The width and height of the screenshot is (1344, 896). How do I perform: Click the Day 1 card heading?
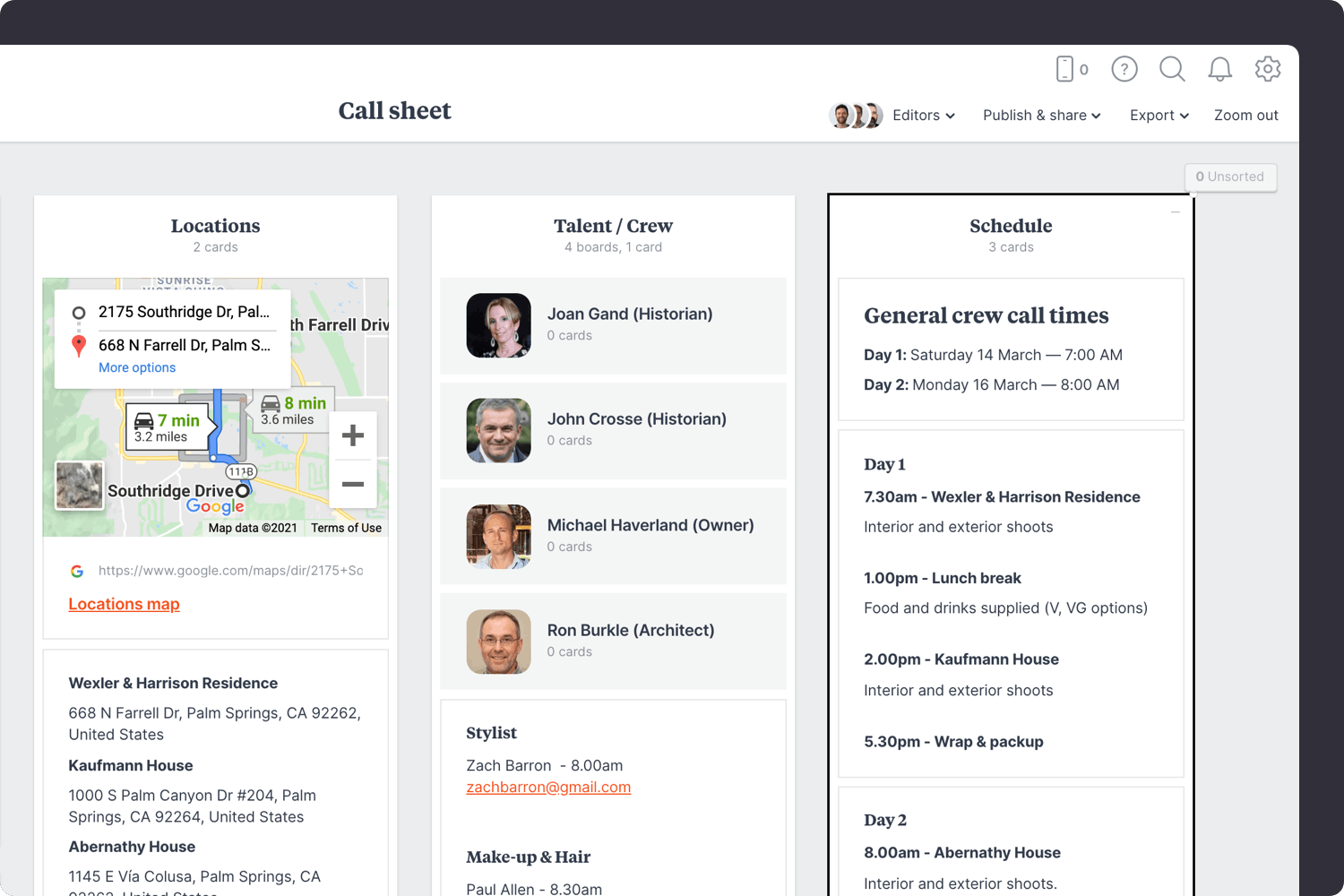tap(884, 464)
